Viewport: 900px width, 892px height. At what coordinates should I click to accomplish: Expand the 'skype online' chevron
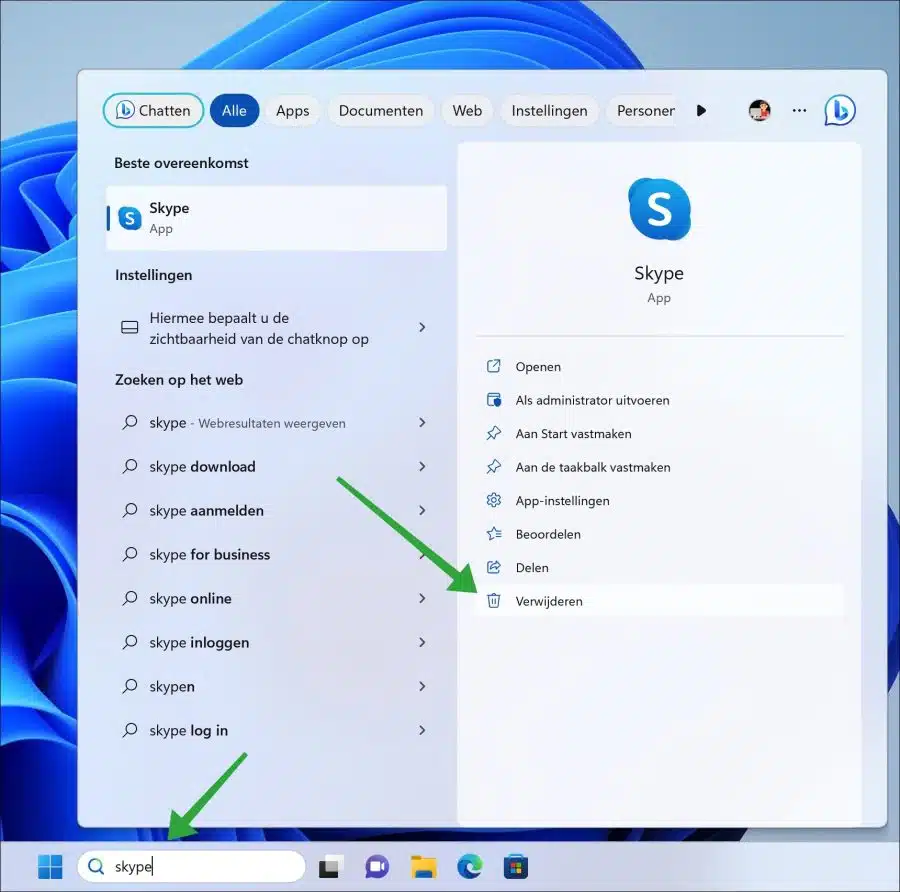pos(422,598)
